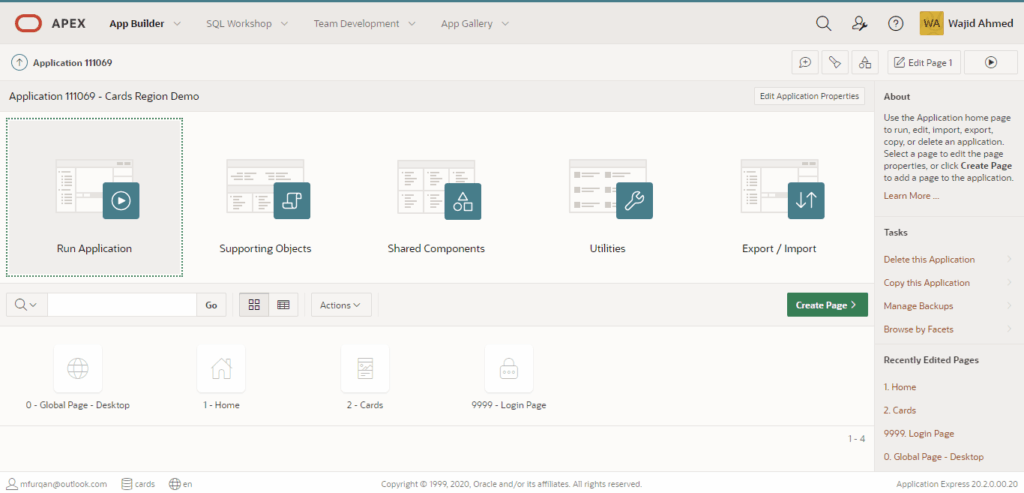Click the SQL Workshop tab
The image size is (1024, 493).
[x=239, y=24]
